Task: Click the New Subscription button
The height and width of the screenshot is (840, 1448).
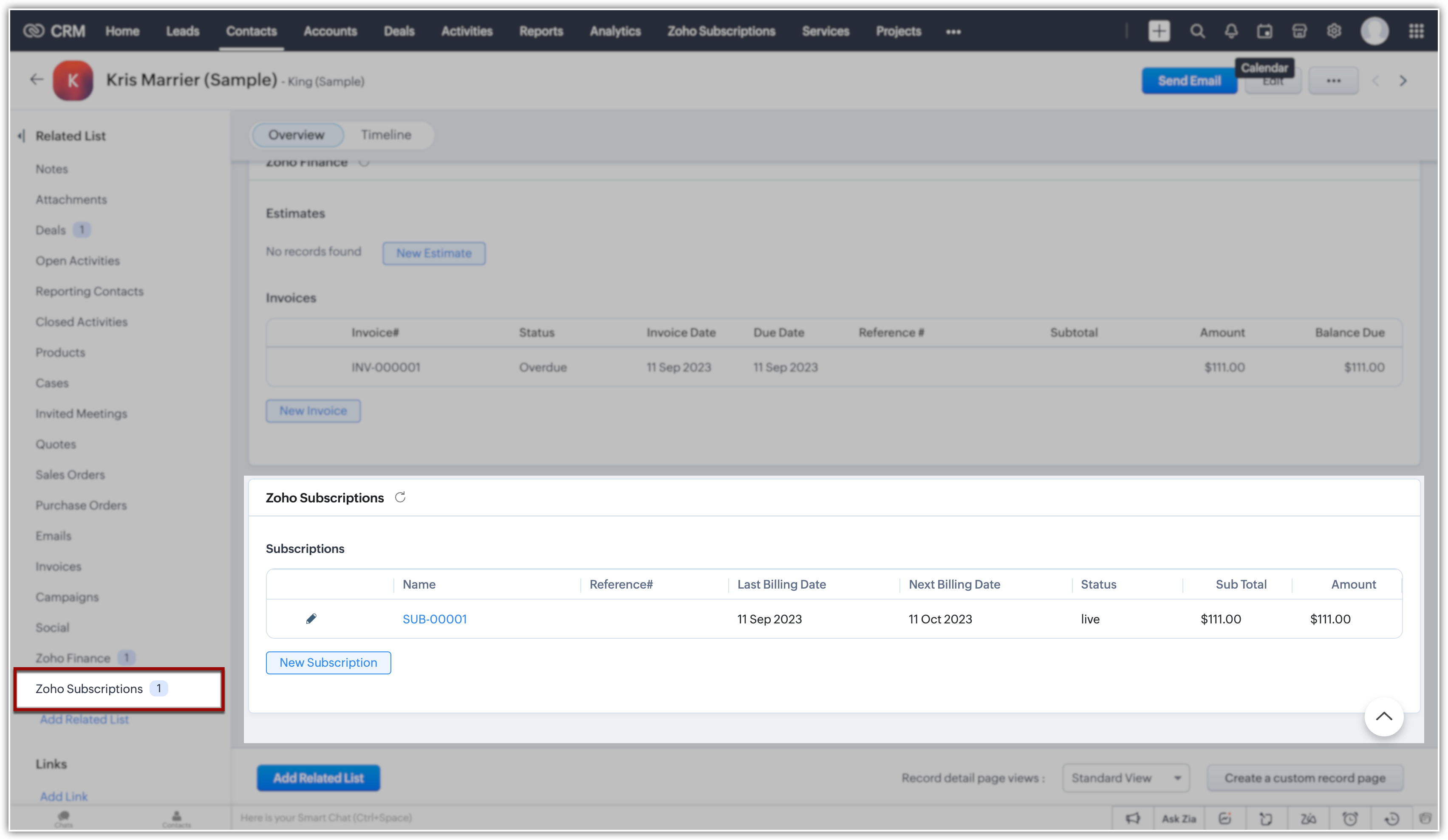Action: click(328, 662)
